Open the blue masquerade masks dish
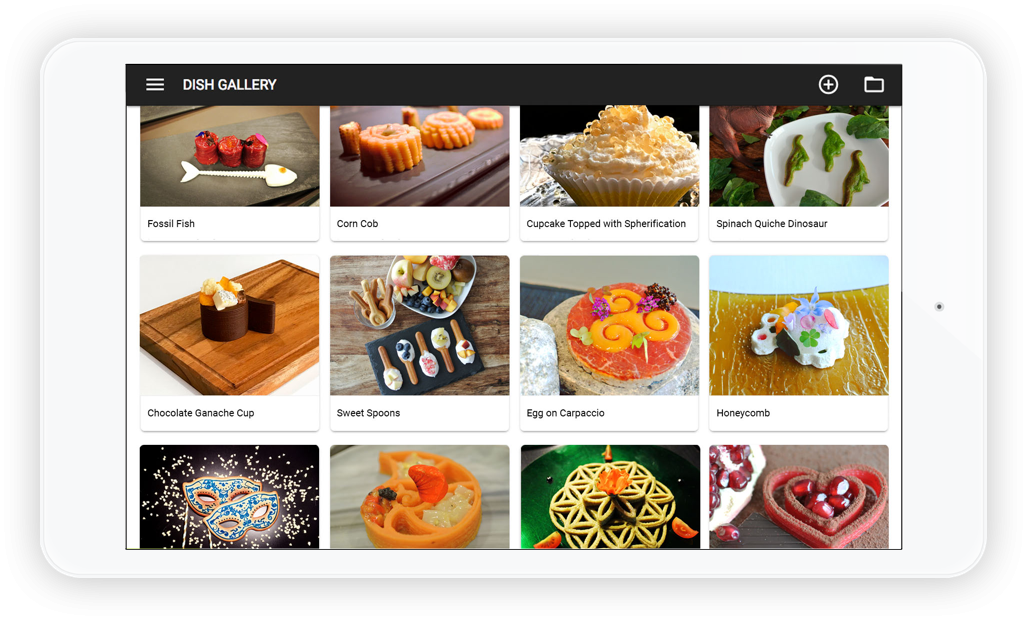Screen dimensions: 1027x620 (230, 497)
